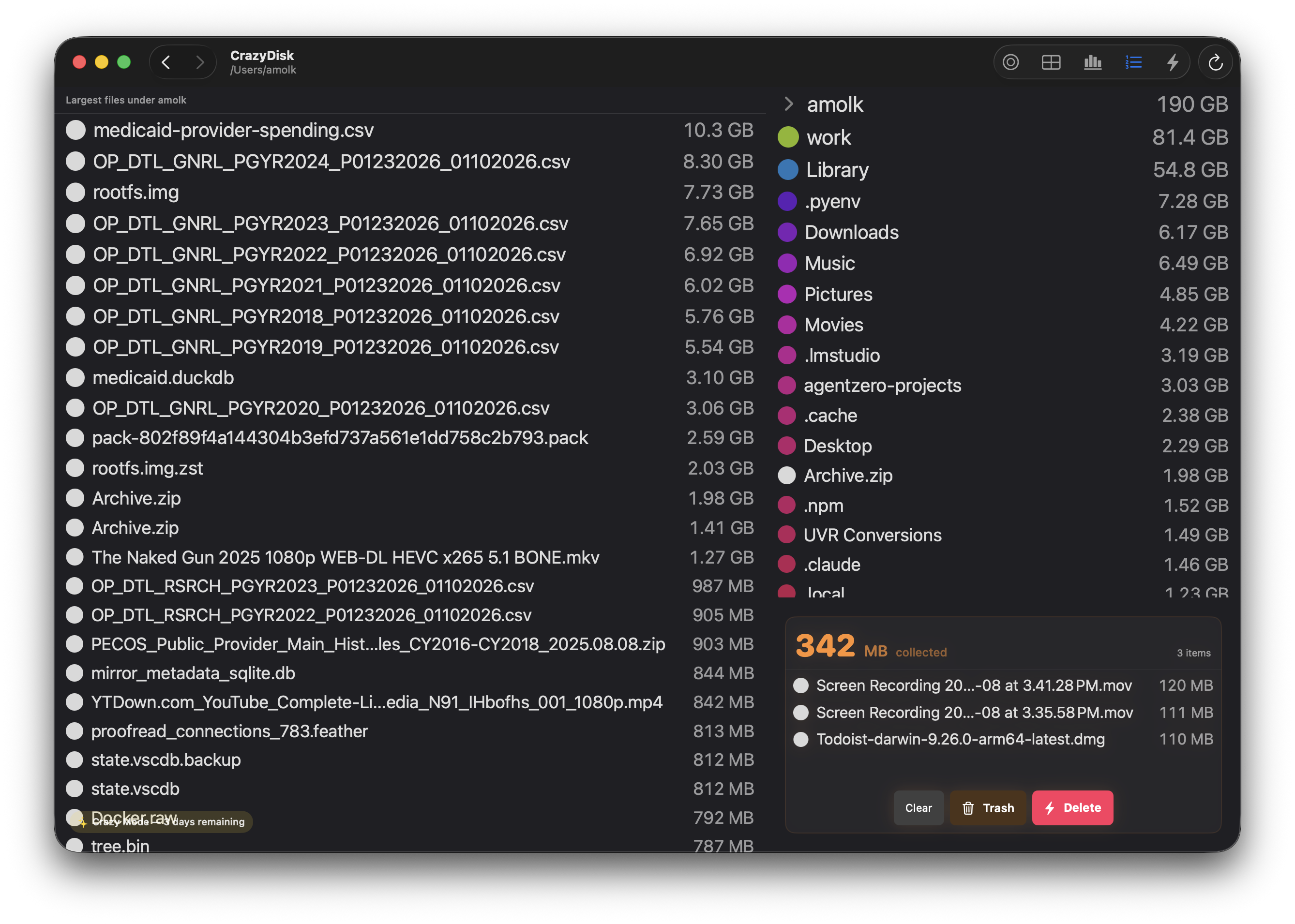
Task: Click the back navigation arrow
Action: pos(166,62)
